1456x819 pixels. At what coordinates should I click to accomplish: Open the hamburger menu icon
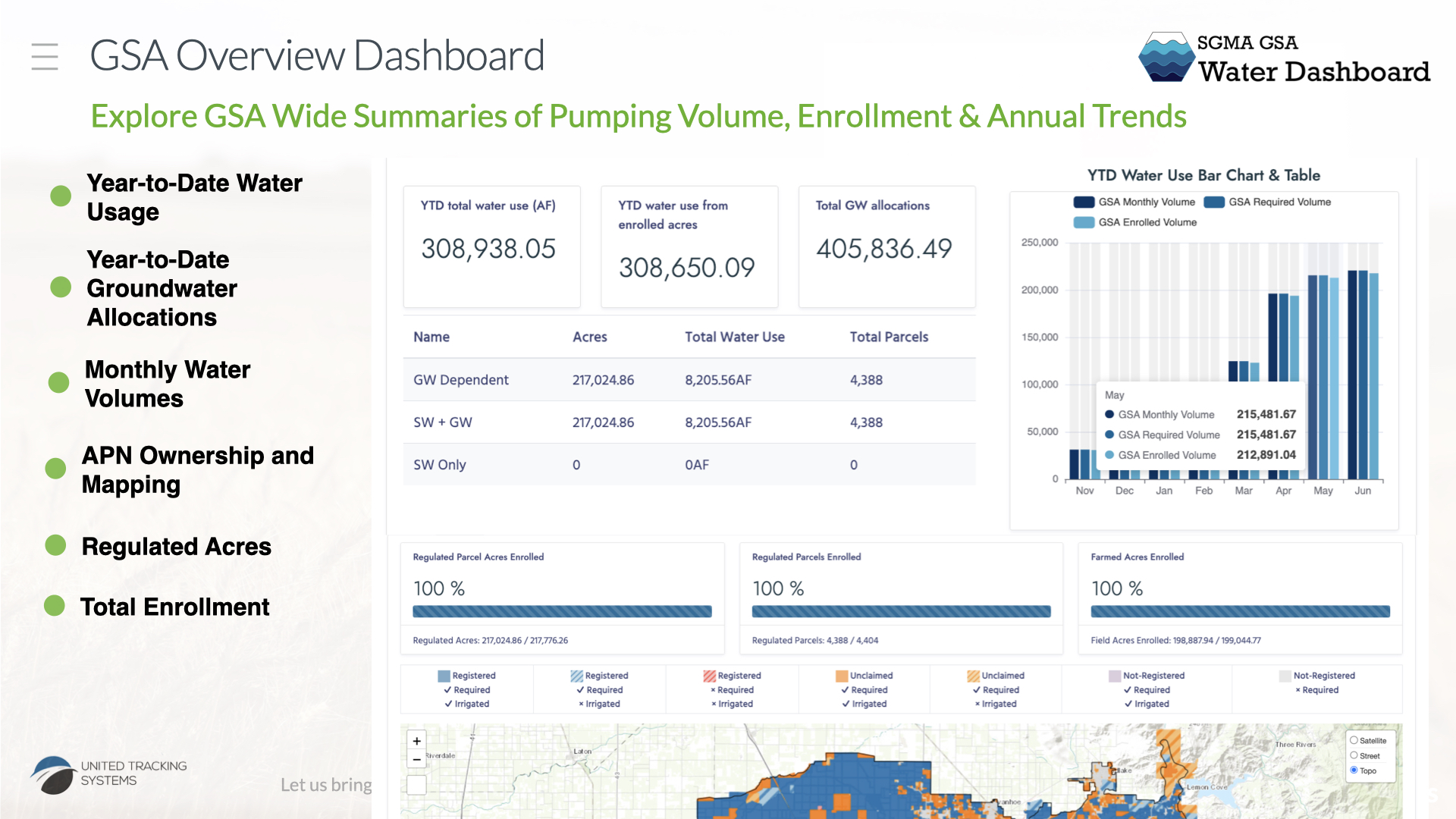click(x=45, y=57)
